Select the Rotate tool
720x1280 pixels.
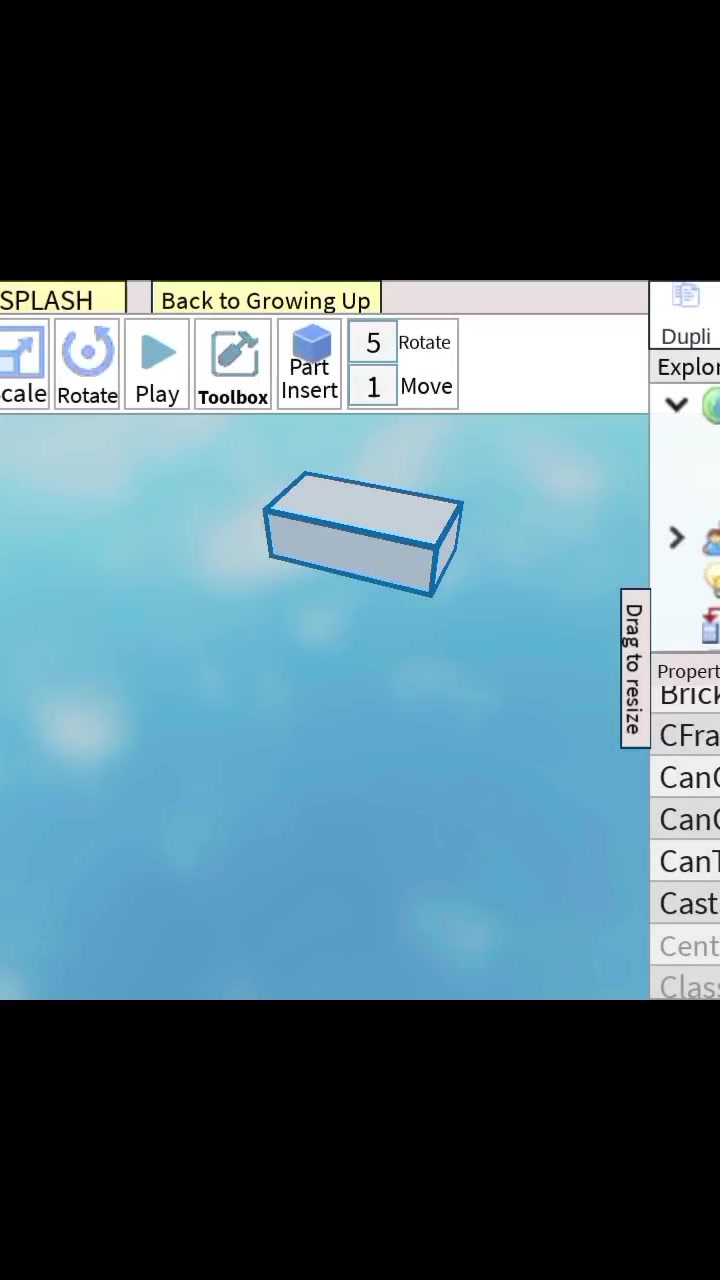click(87, 364)
